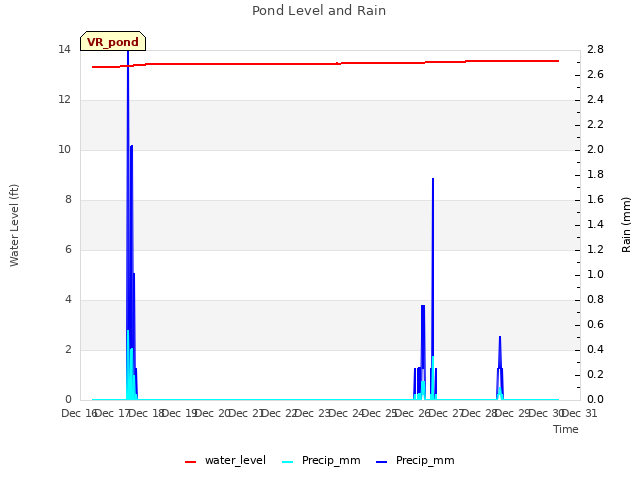Click the small rain peak near Dec 28
This screenshot has height=480, width=640.
500,337
